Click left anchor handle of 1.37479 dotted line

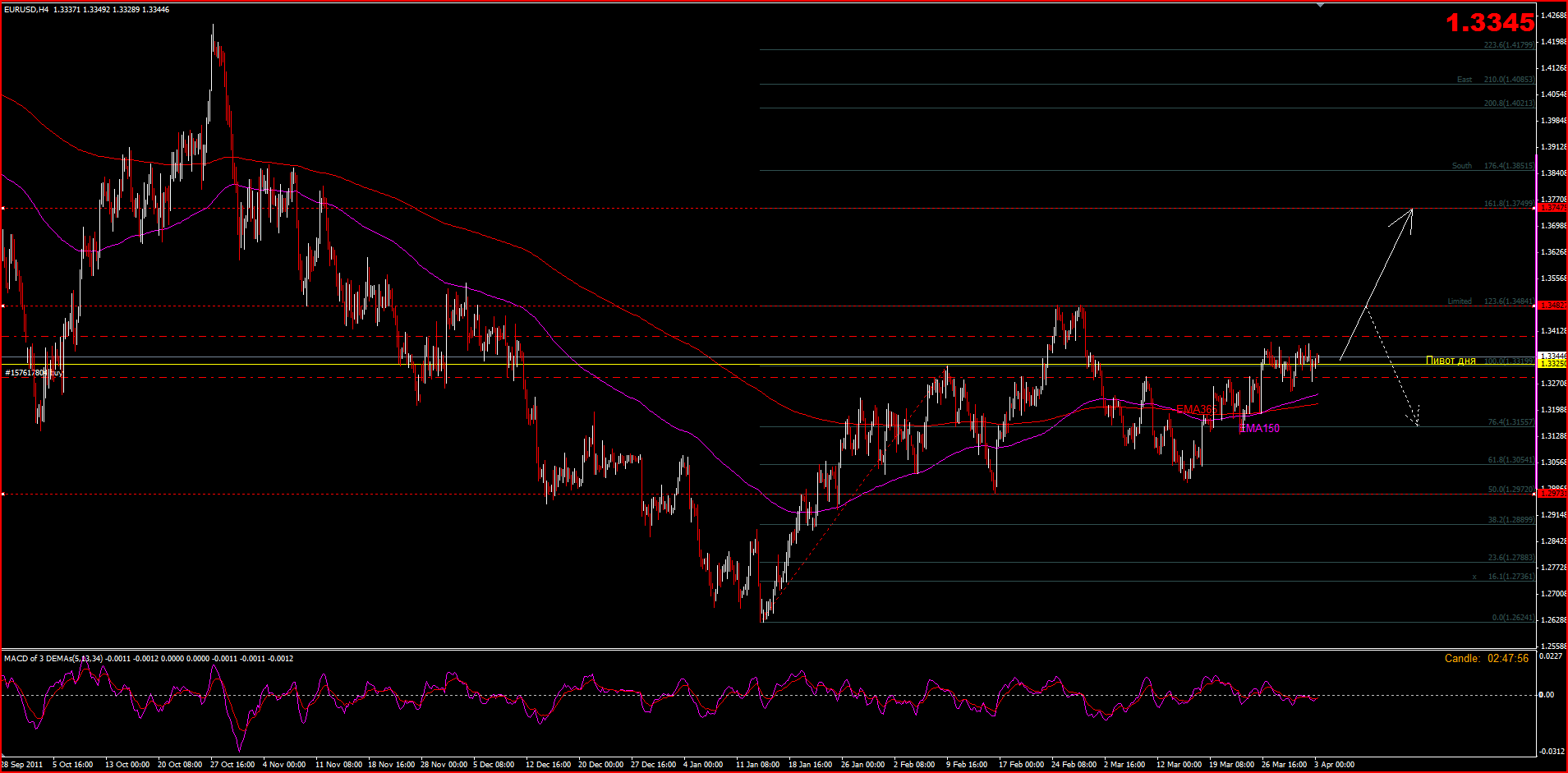point(3,208)
